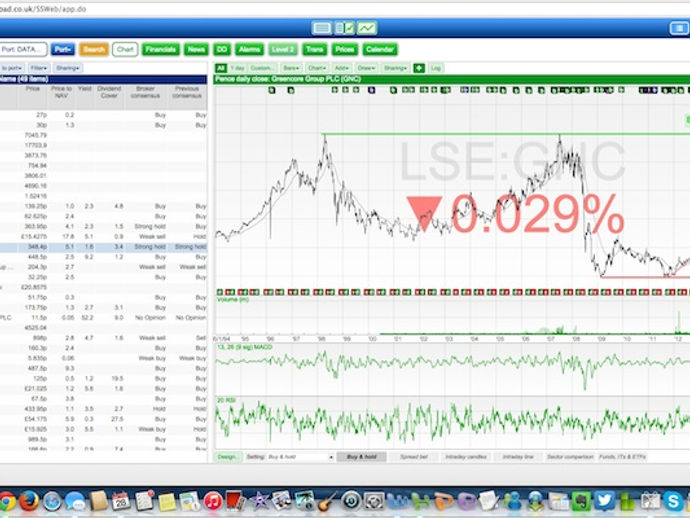
Task: Open the list Sharing dropdown
Action: point(67,68)
